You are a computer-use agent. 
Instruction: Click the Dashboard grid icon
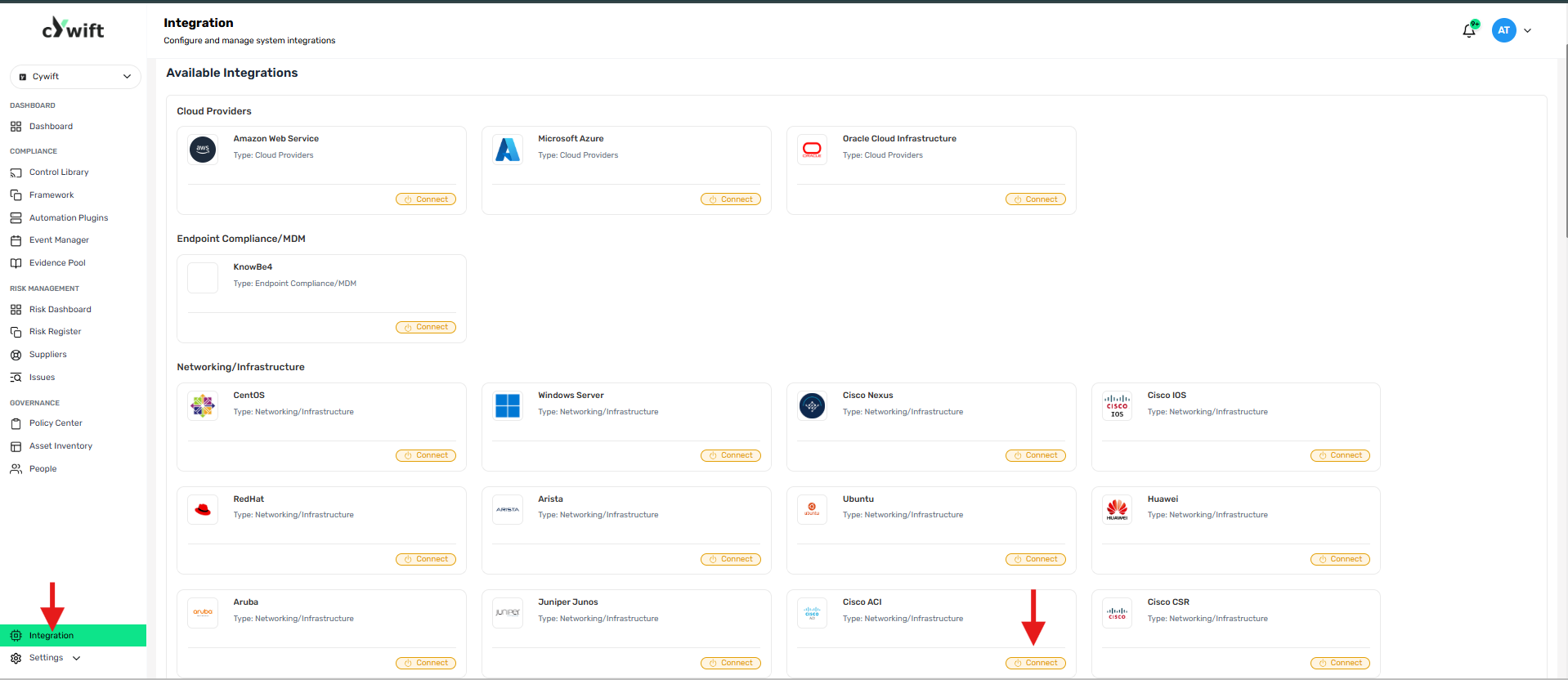coord(16,127)
